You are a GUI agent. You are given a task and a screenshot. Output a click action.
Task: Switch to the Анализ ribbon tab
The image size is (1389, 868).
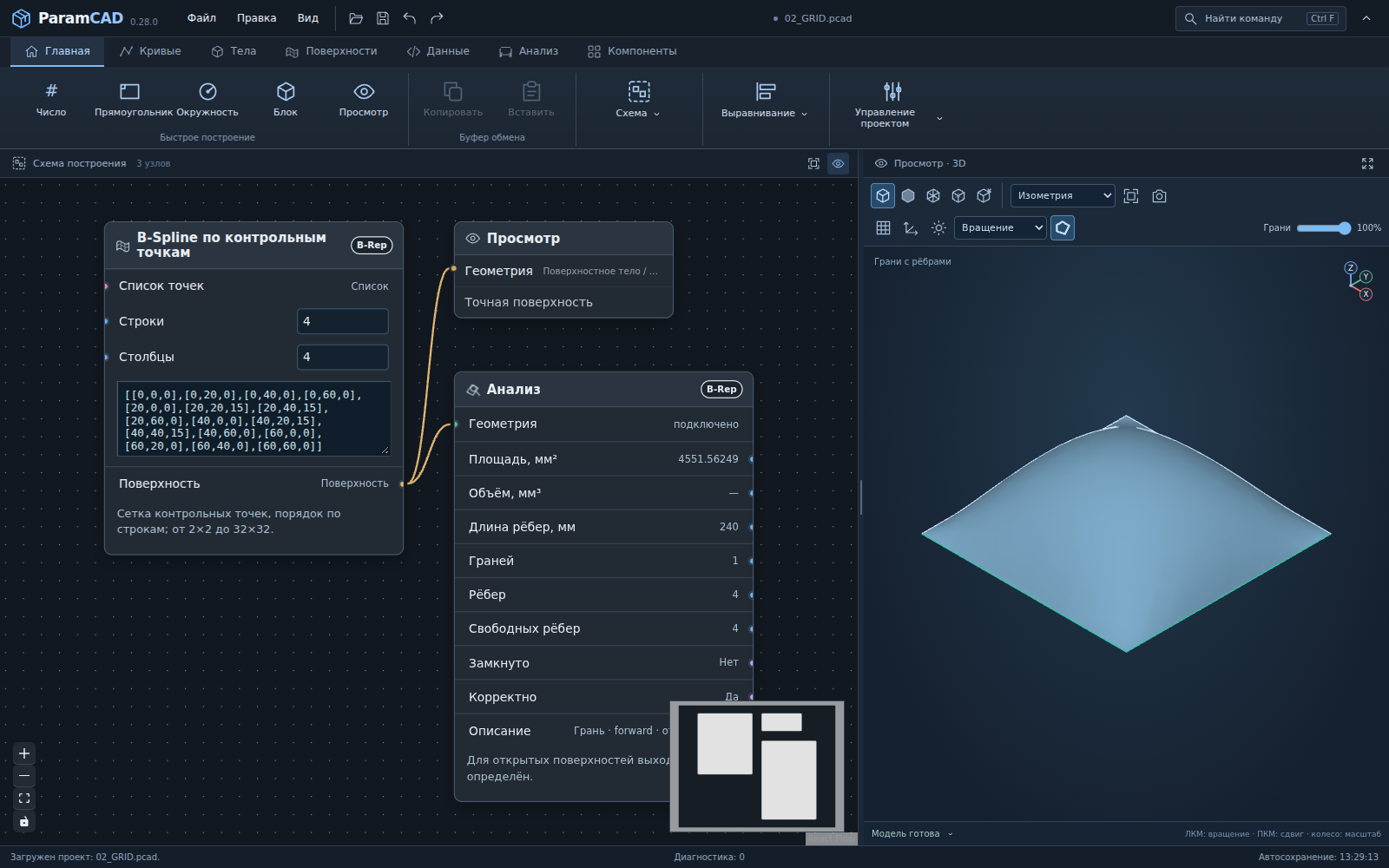coord(529,51)
